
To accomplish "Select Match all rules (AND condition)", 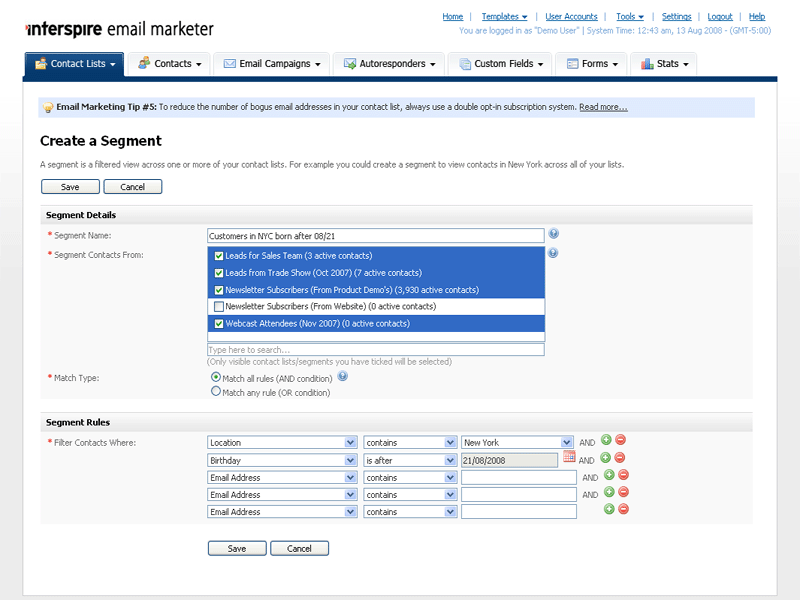I will point(216,377).
